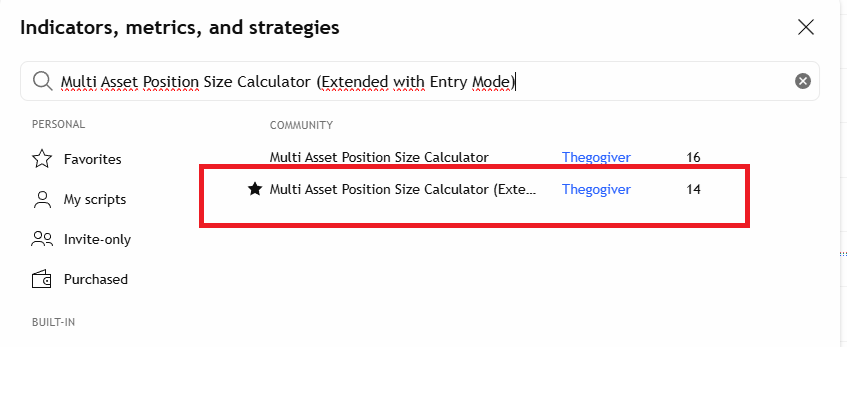The width and height of the screenshot is (847, 401).
Task: Click the Favorites star icon in sidebar
Action: click(42, 159)
